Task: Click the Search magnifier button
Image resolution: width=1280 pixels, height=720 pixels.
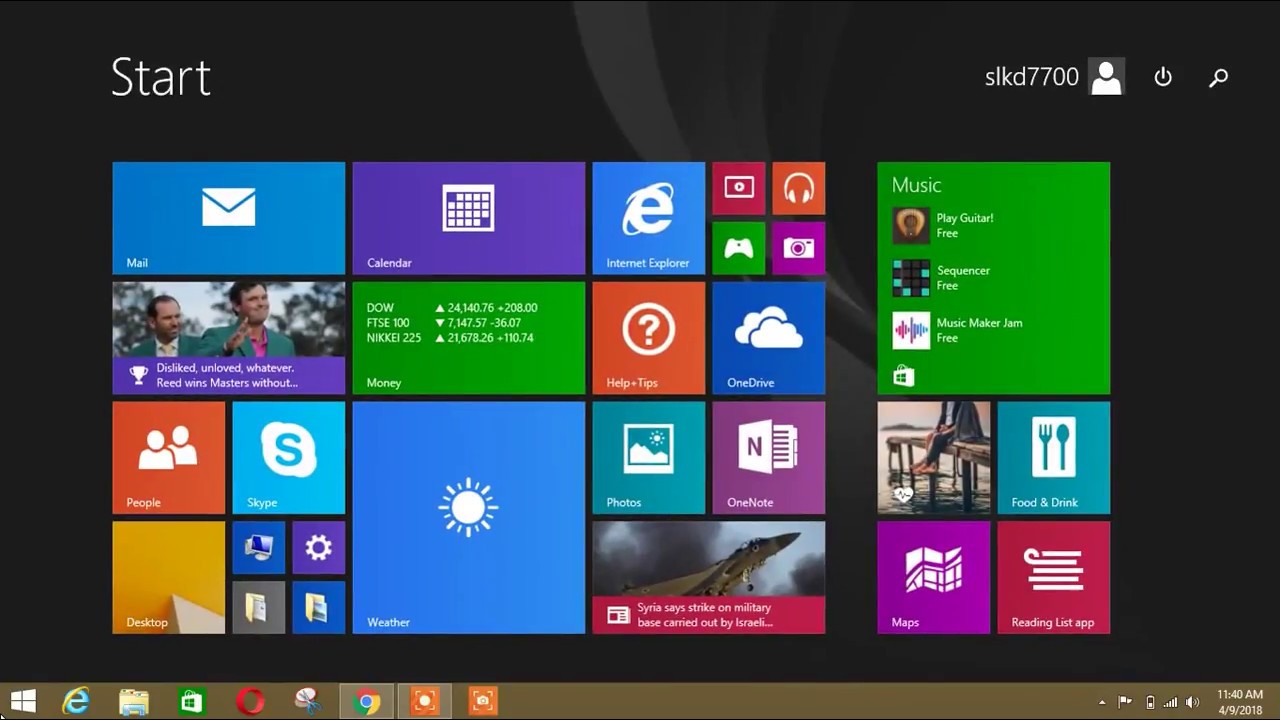Action: pyautogui.click(x=1218, y=77)
